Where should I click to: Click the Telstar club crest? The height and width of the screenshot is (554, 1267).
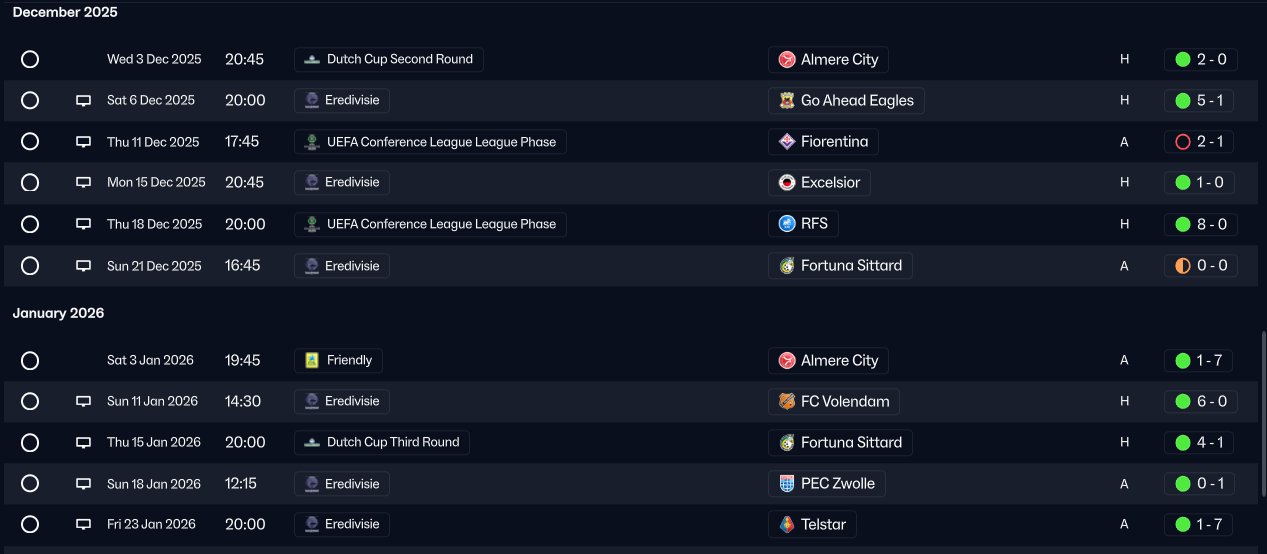(787, 525)
